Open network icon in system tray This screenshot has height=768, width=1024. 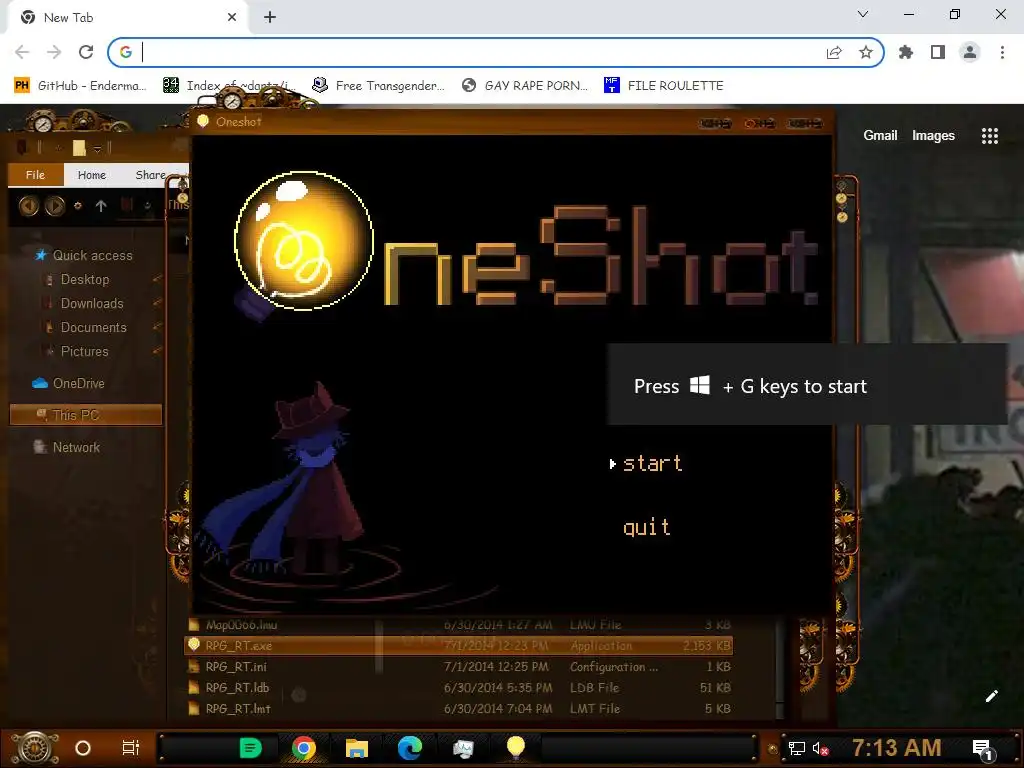(x=797, y=748)
